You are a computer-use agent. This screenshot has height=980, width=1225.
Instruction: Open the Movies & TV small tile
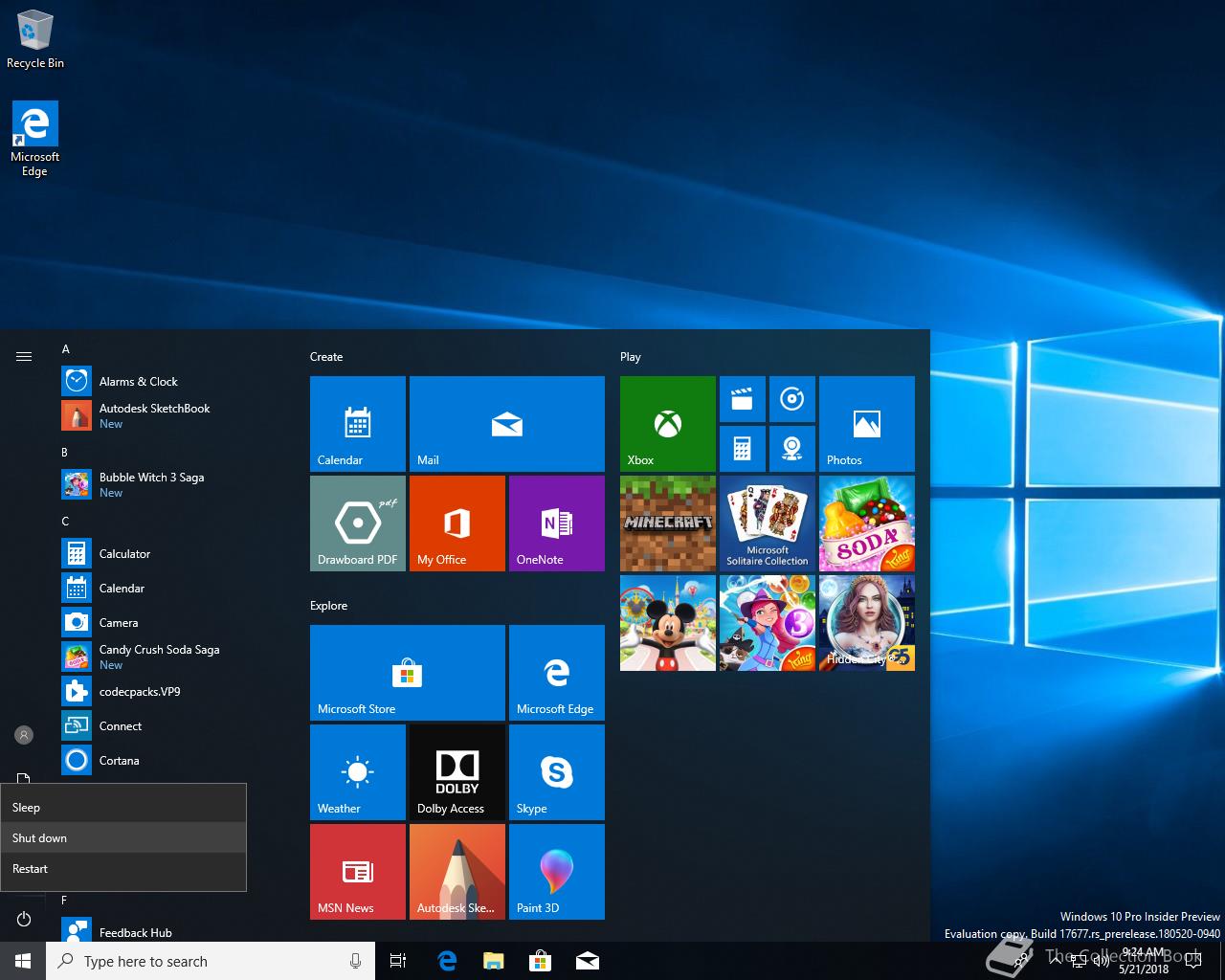point(743,399)
